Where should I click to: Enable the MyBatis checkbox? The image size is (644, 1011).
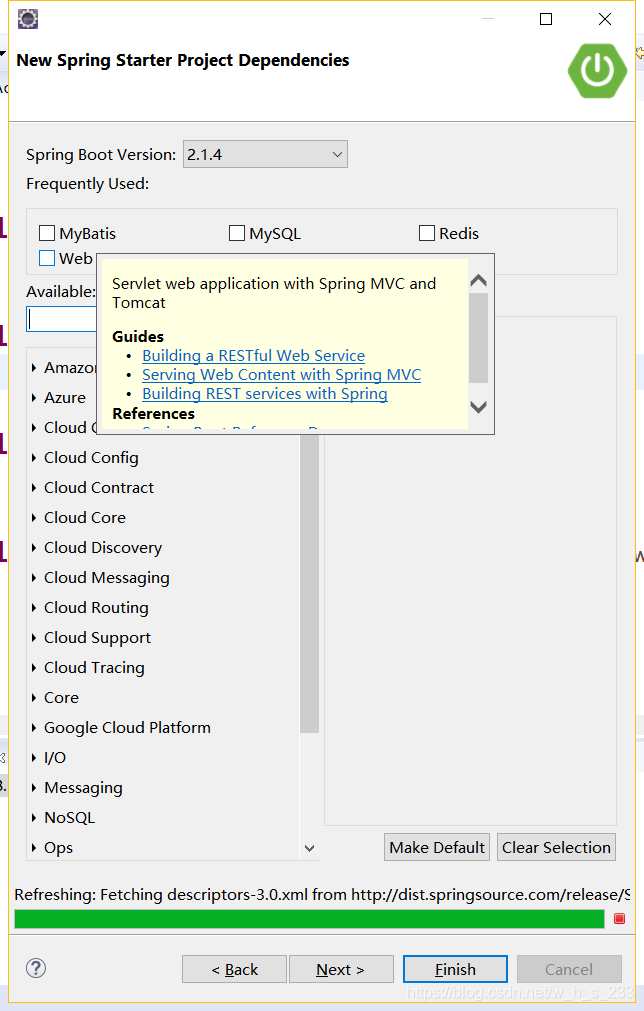(47, 233)
